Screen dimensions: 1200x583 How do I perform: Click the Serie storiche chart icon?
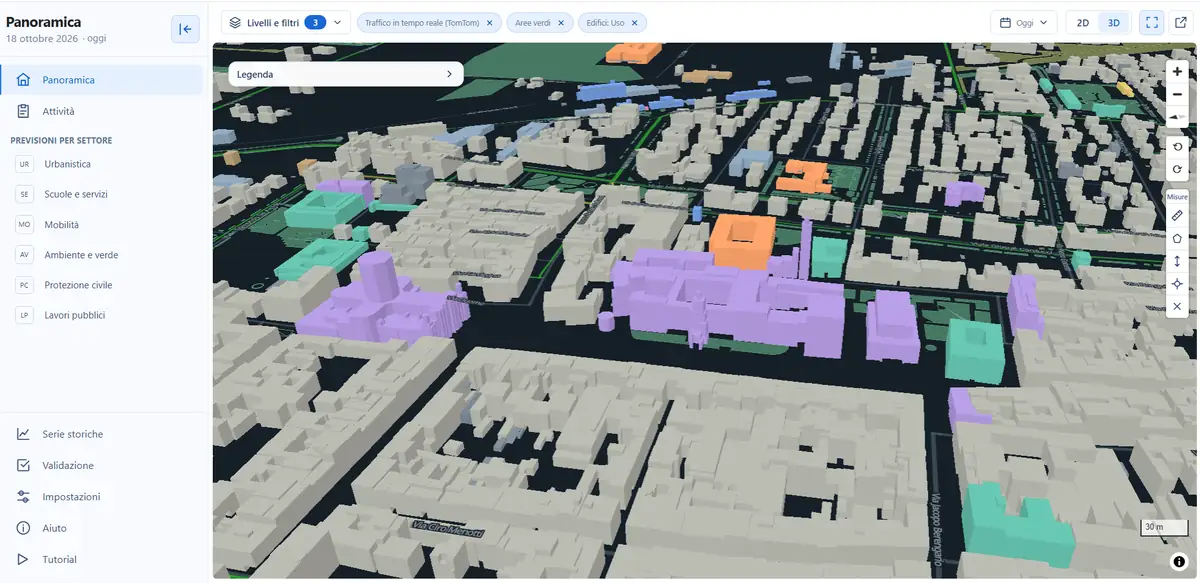[23, 434]
